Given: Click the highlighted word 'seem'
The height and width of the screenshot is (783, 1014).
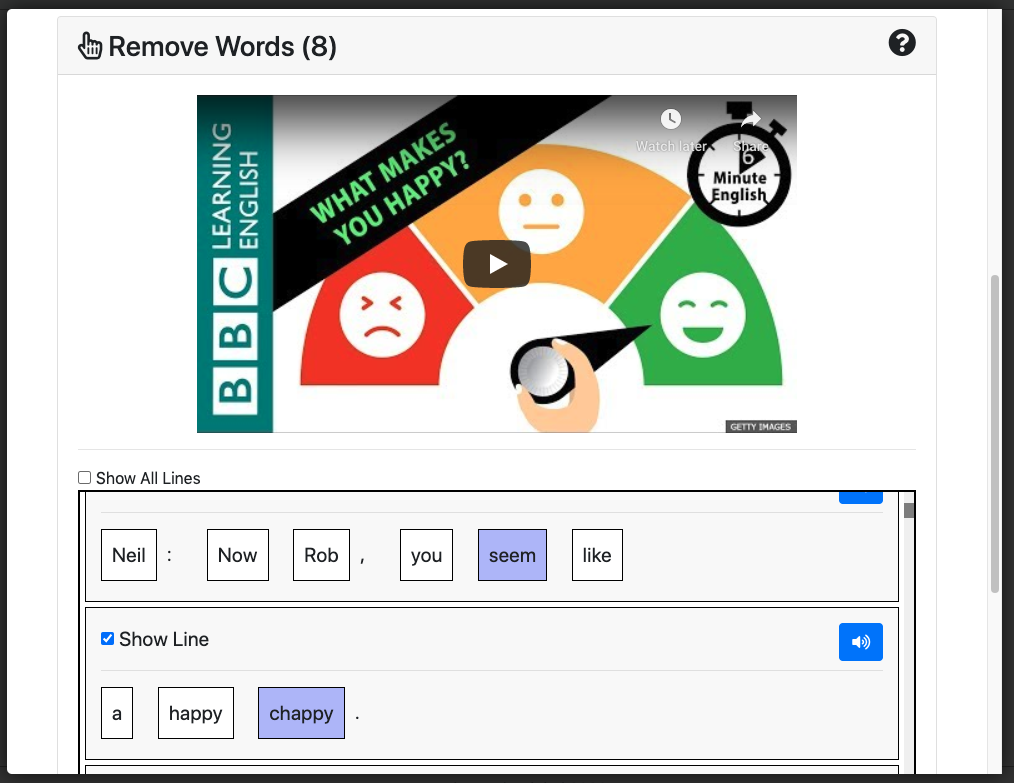Looking at the screenshot, I should [512, 555].
